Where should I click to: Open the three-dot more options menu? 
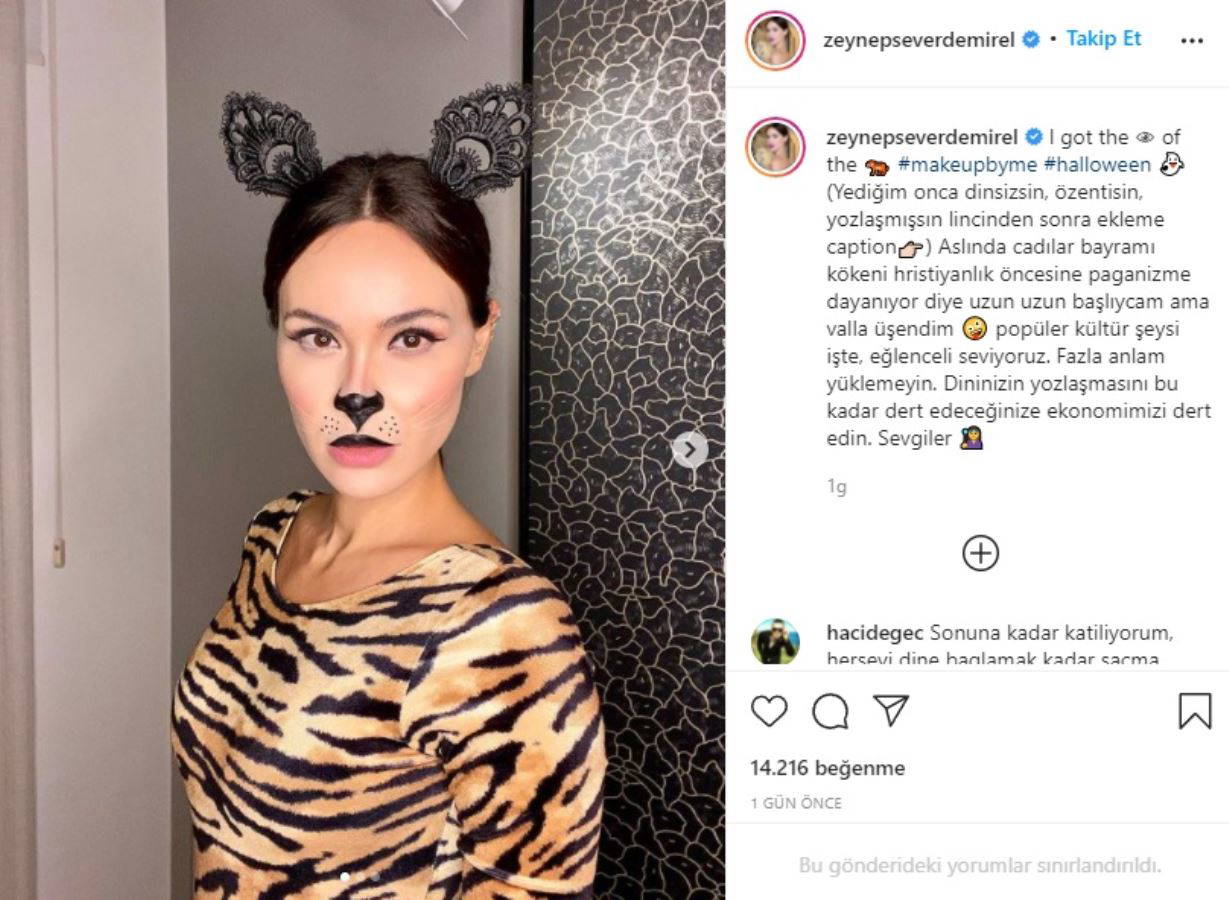[1192, 41]
